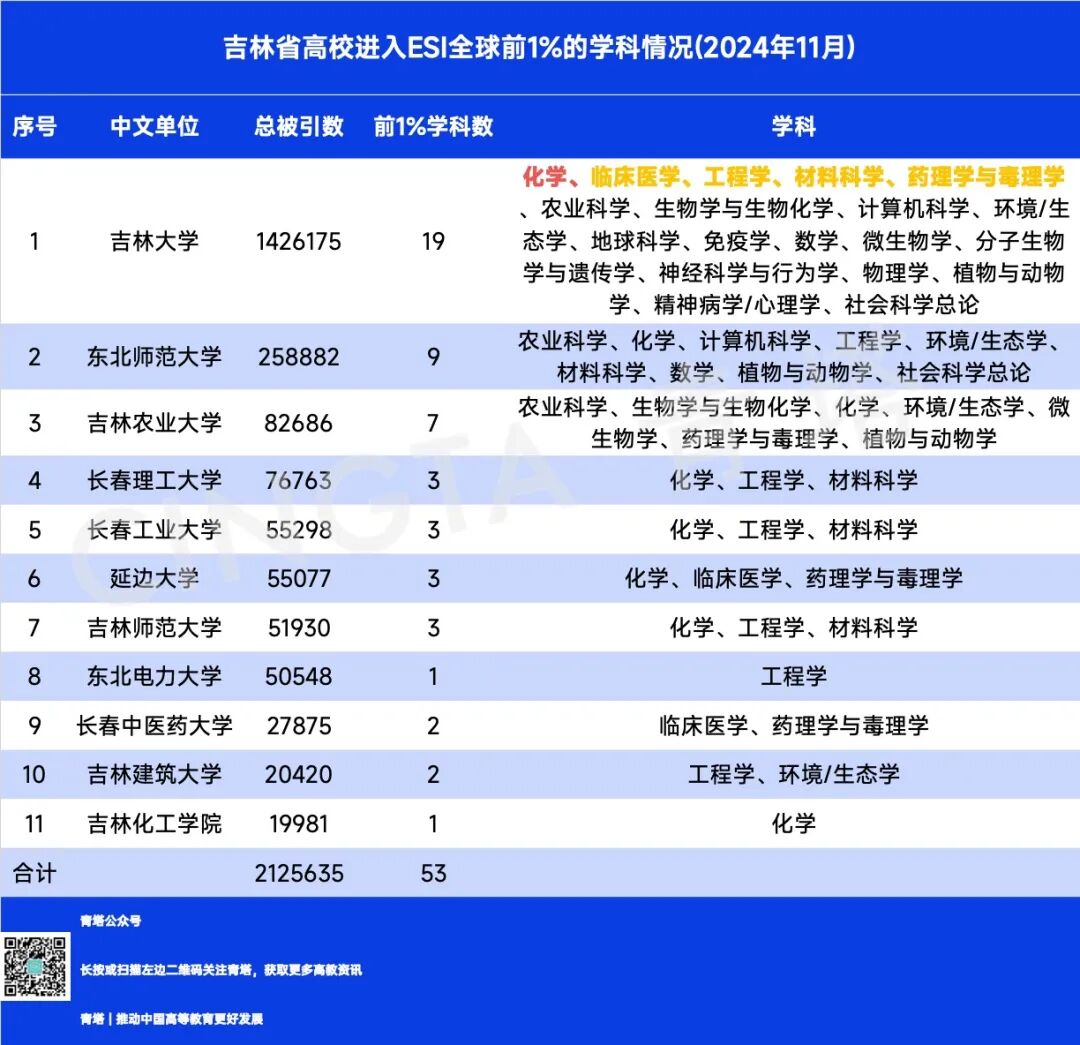Click the '前1%学科数' column header
Screen dimensions: 1080x1045
click(x=433, y=127)
